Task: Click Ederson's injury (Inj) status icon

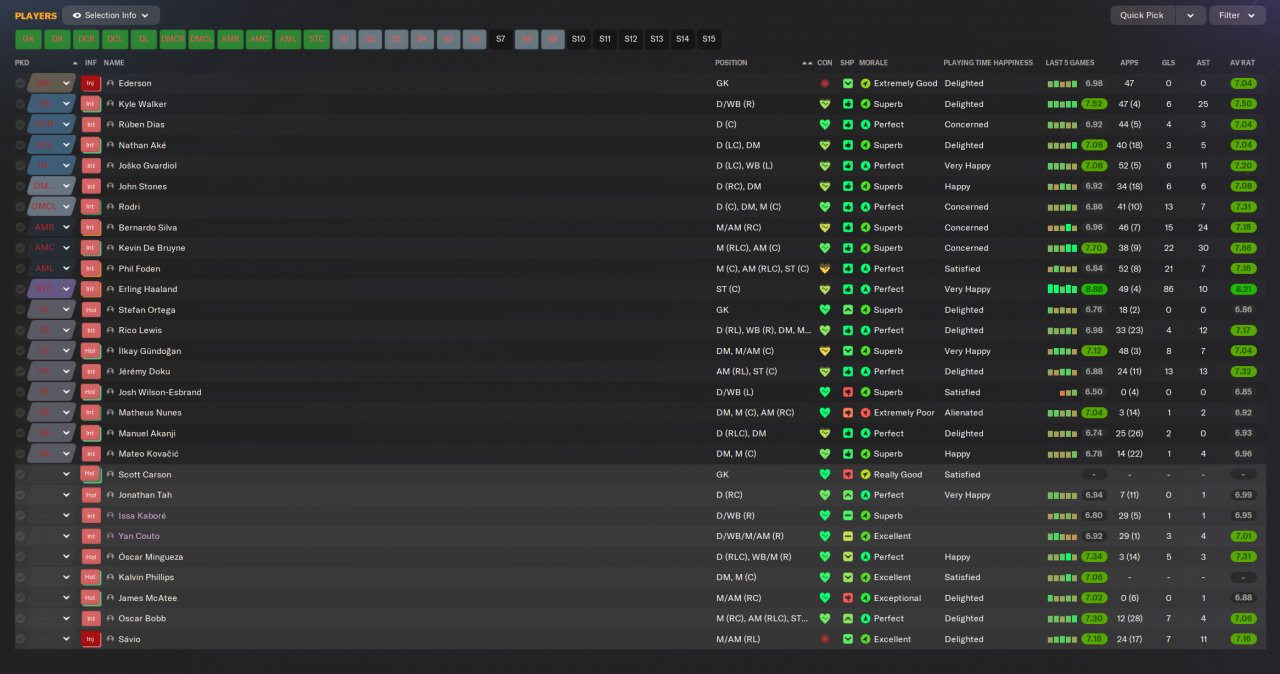Action: pyautogui.click(x=91, y=83)
